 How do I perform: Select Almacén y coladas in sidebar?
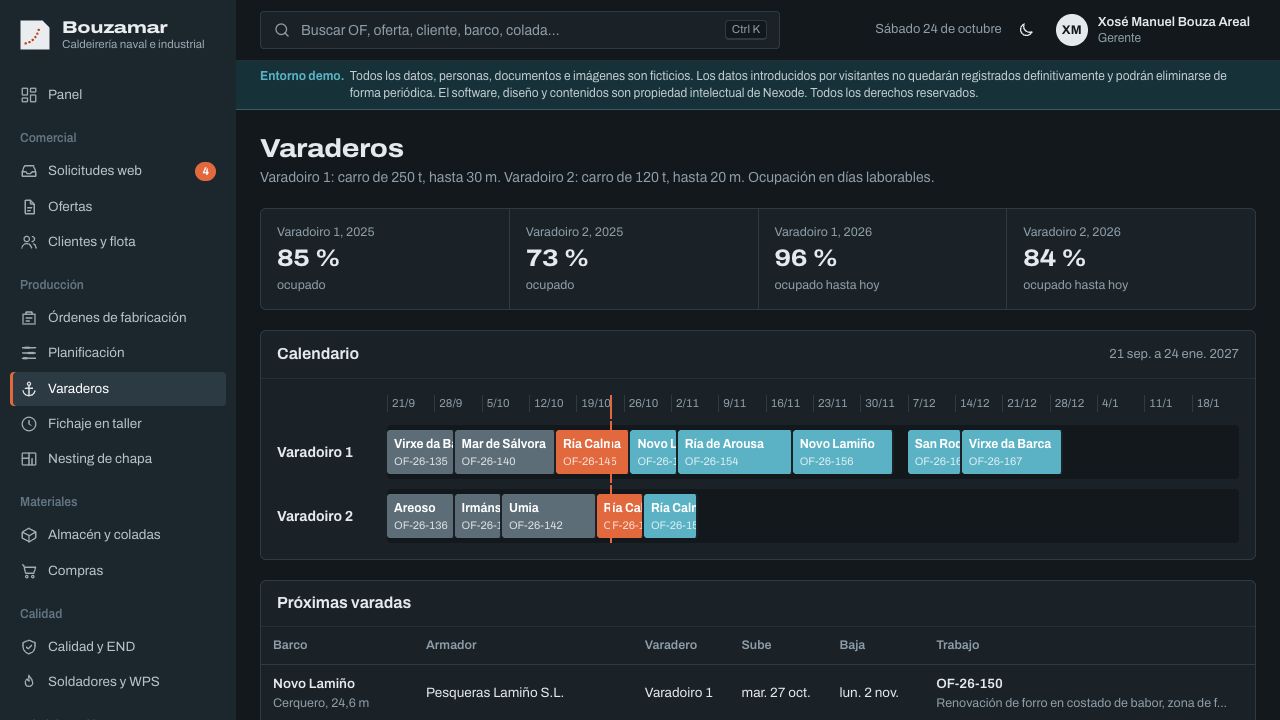(x=118, y=535)
